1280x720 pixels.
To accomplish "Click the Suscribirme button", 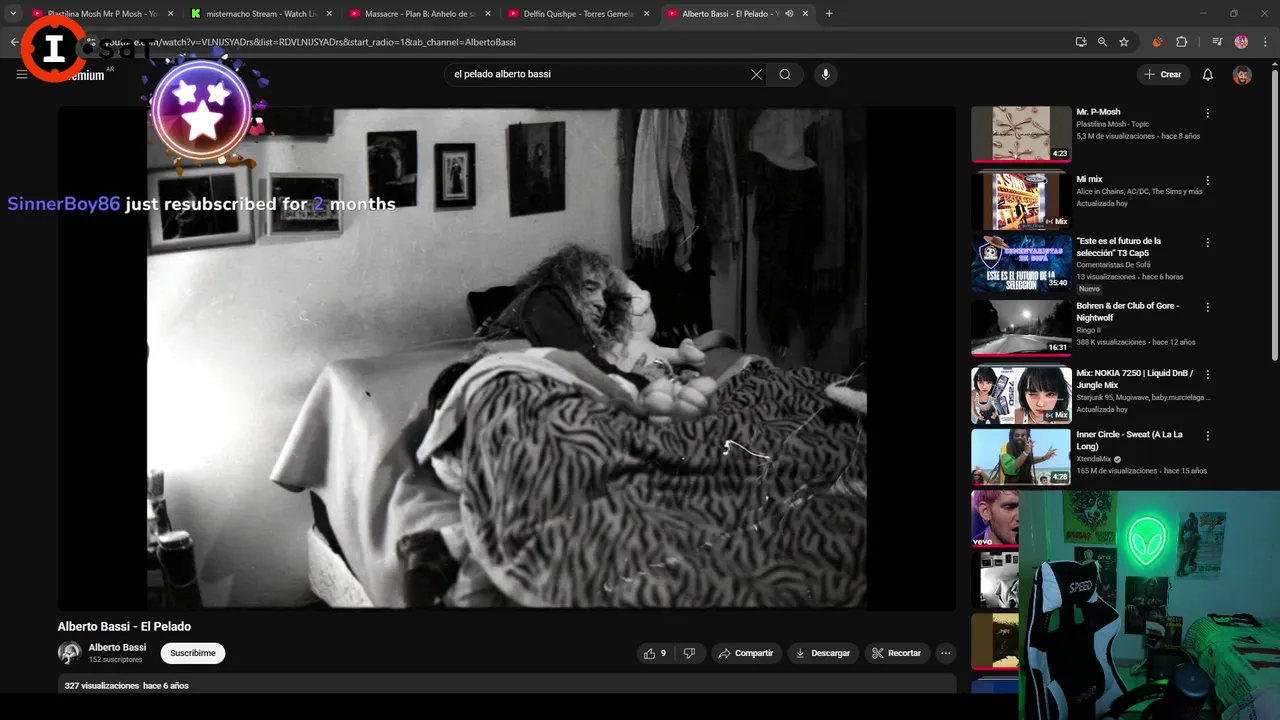I will 193,653.
